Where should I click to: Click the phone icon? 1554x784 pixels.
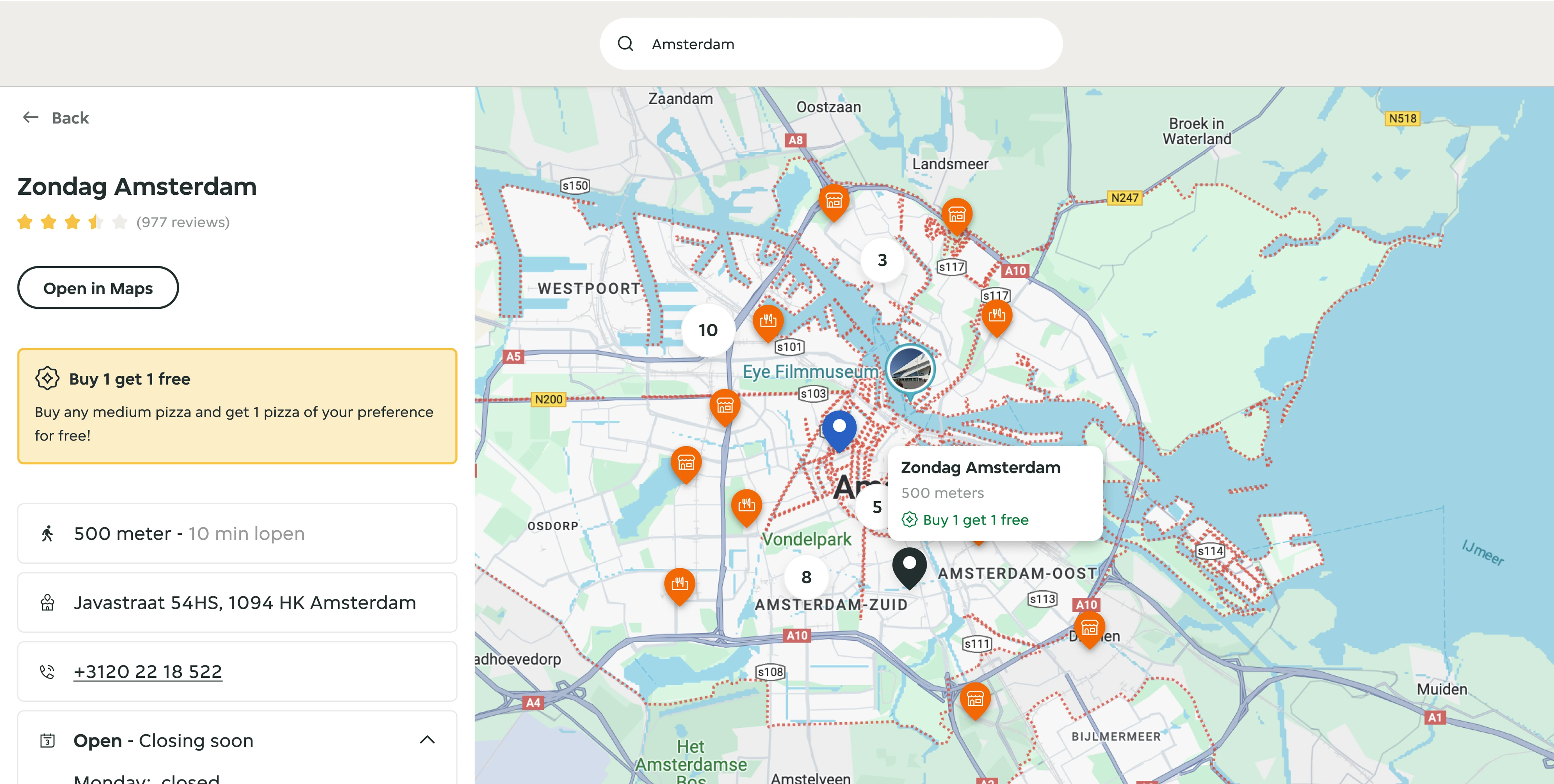[47, 671]
